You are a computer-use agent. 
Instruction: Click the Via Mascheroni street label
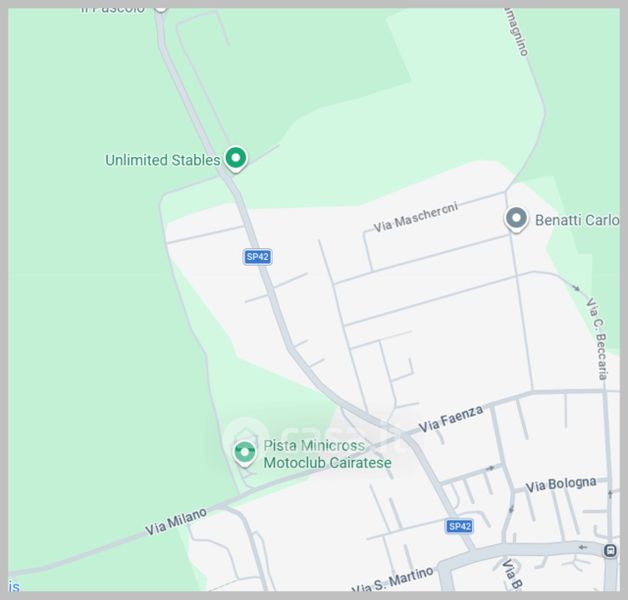(x=415, y=217)
